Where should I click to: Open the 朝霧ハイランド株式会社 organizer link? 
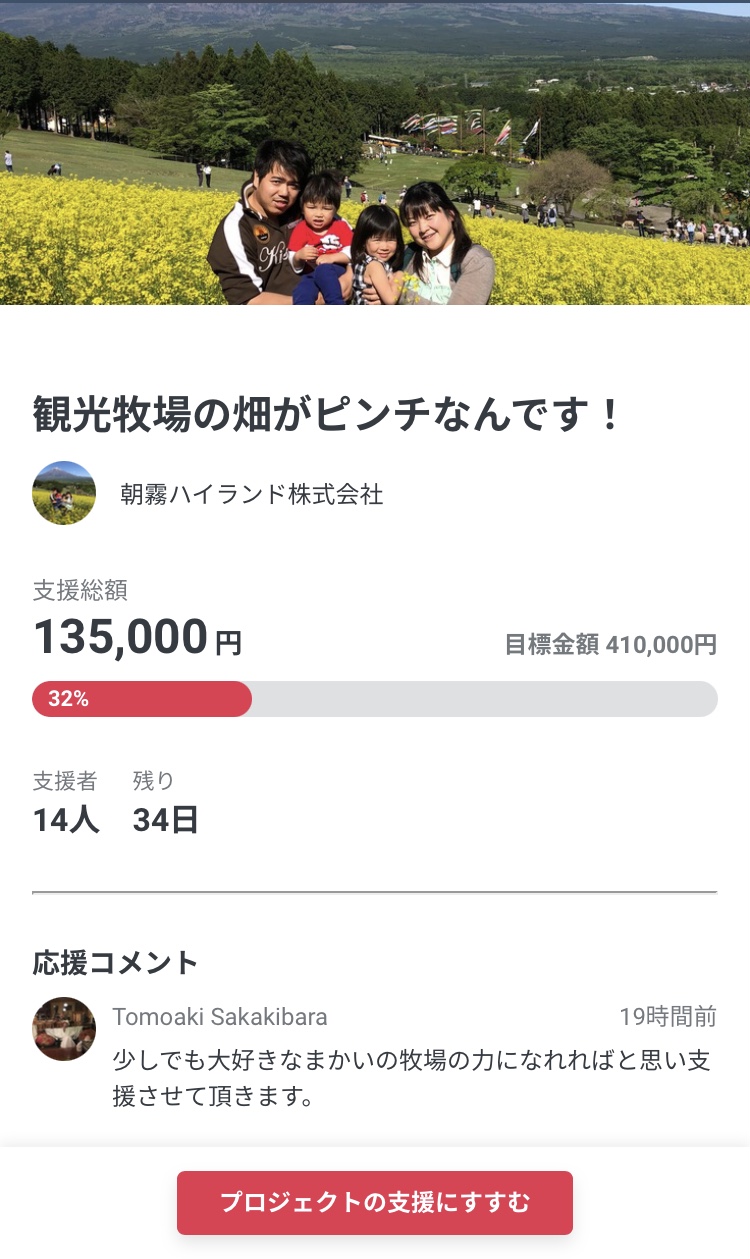pos(251,494)
